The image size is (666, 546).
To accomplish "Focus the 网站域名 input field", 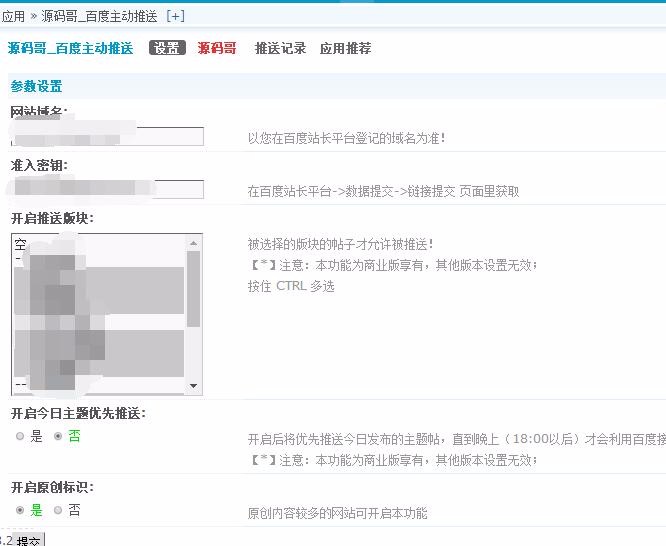I will click(x=107, y=136).
